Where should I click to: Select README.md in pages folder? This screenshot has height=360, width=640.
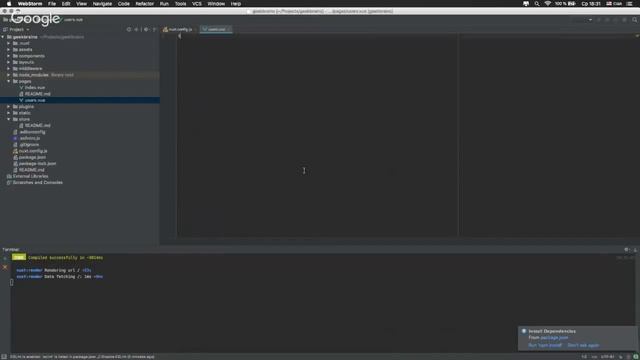38,94
